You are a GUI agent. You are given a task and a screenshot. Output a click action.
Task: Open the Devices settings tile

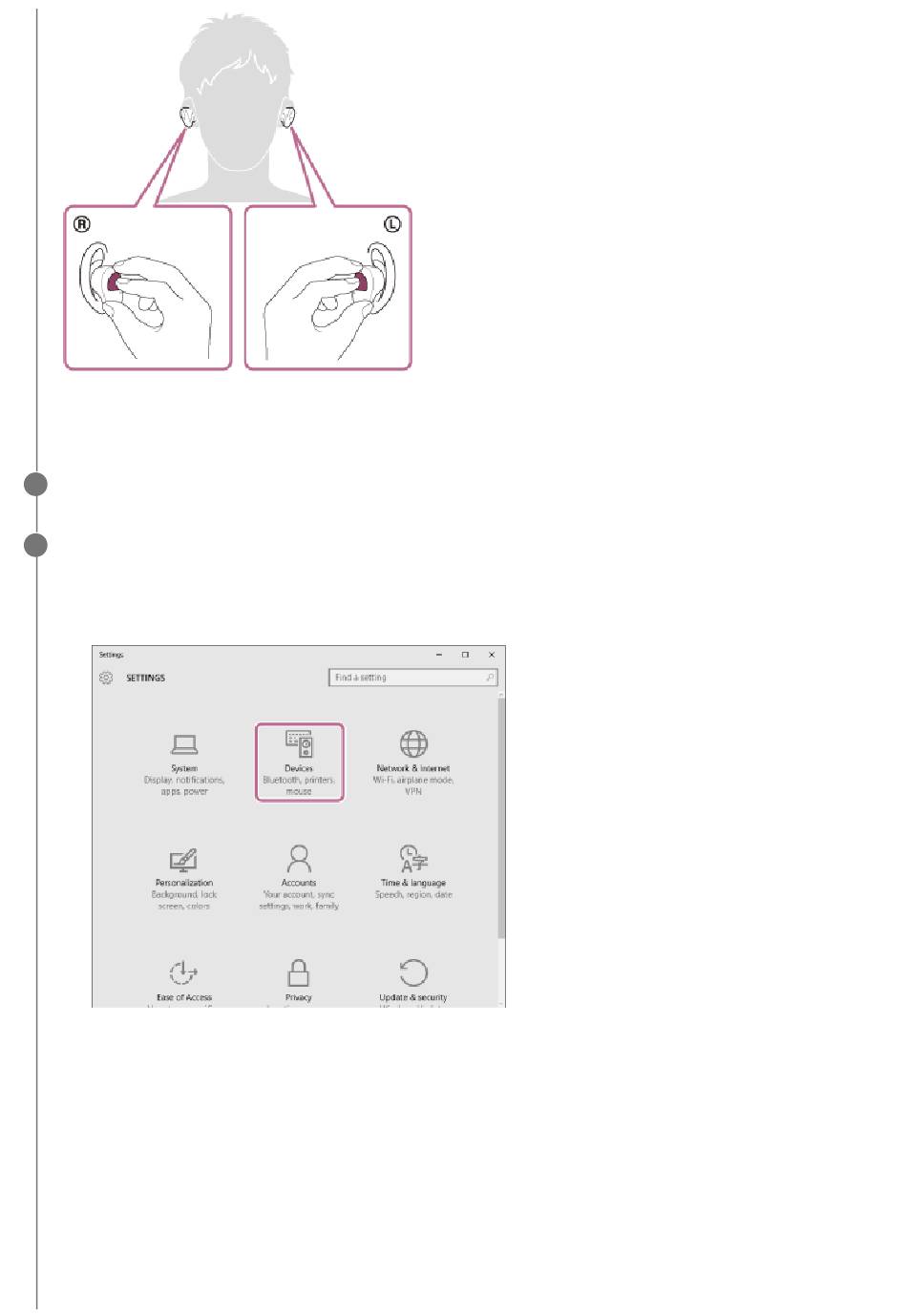[x=299, y=762]
